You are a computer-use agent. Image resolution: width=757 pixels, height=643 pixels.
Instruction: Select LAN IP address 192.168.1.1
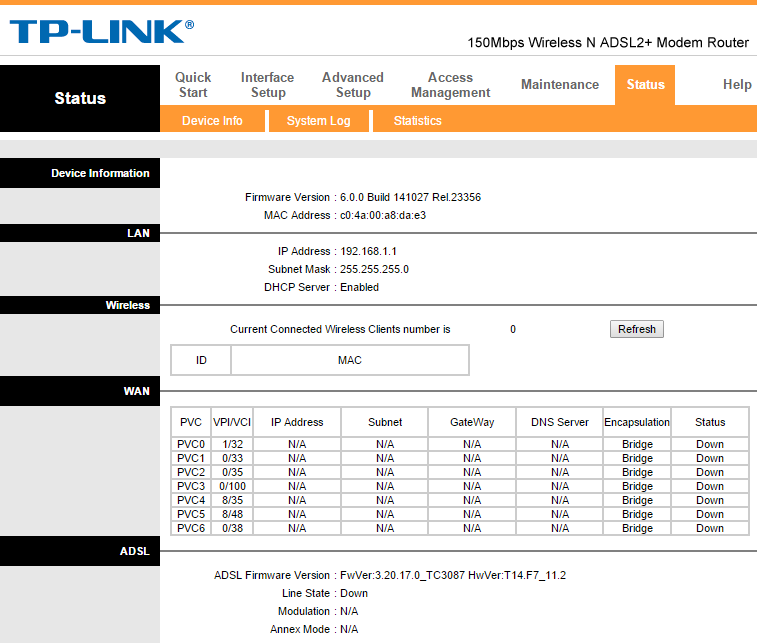click(x=368, y=252)
